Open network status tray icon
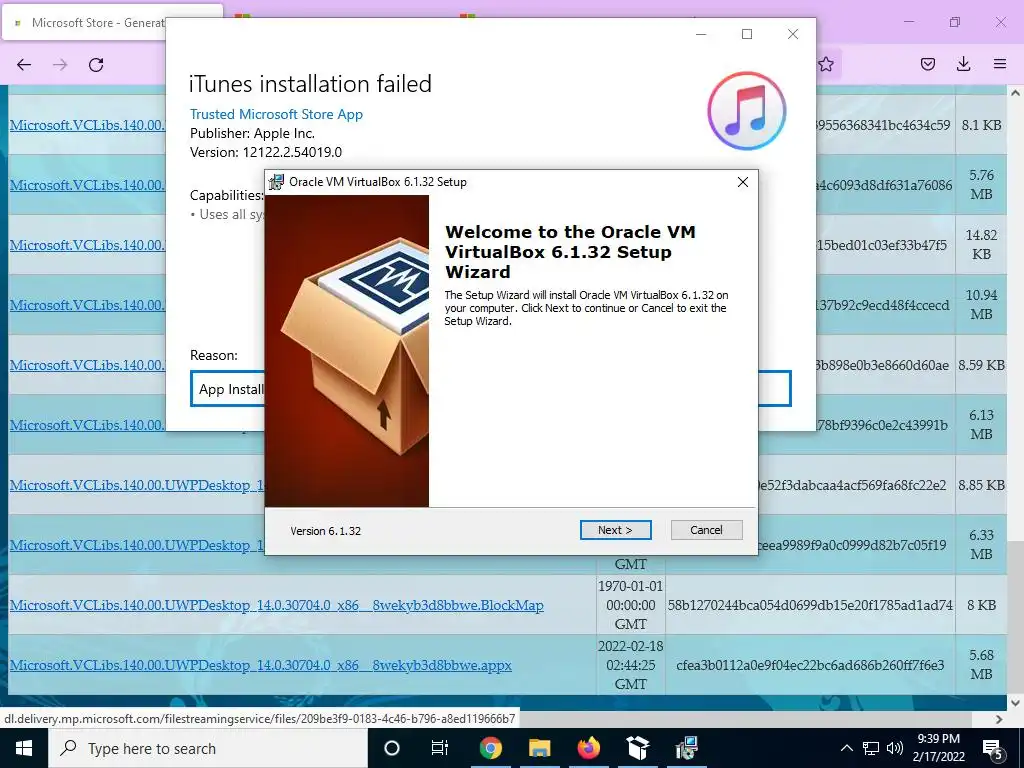The image size is (1024, 768). point(871,748)
